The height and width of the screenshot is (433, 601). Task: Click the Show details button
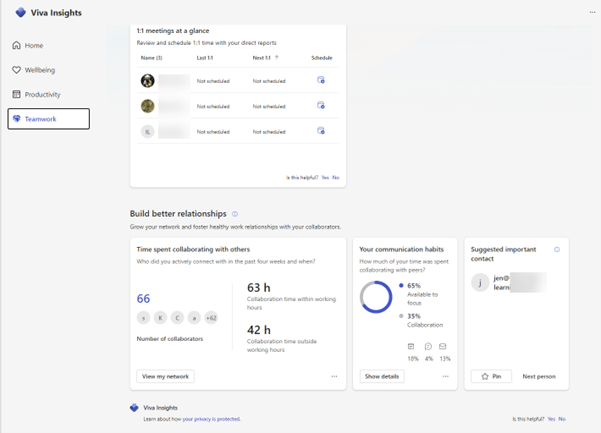click(x=382, y=377)
